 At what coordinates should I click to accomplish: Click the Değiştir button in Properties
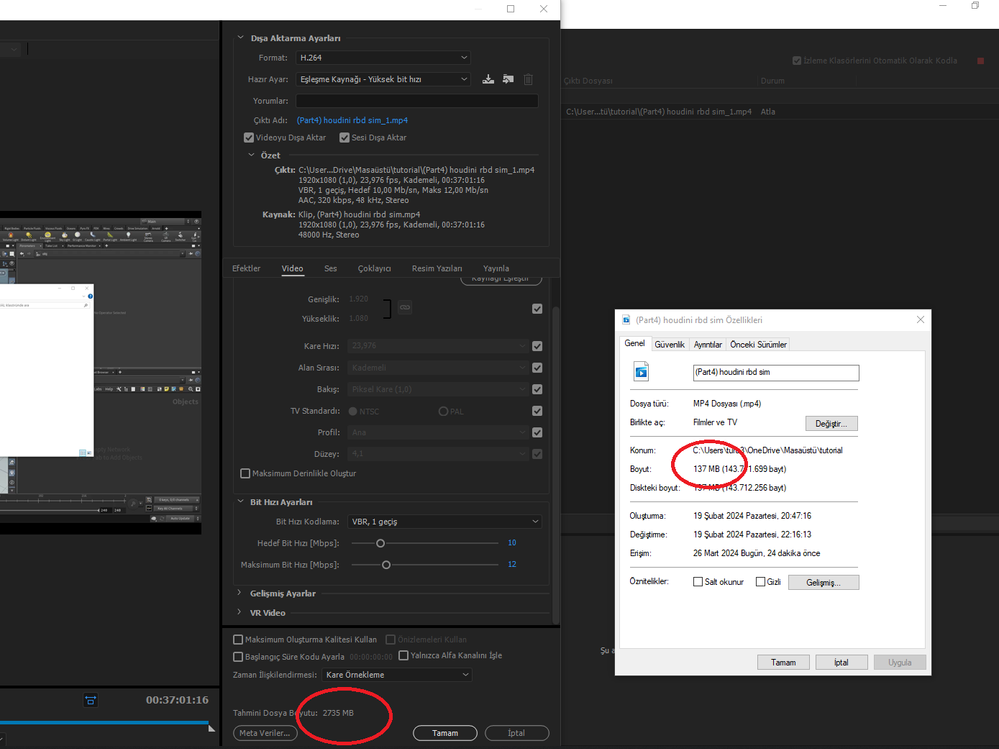(831, 424)
